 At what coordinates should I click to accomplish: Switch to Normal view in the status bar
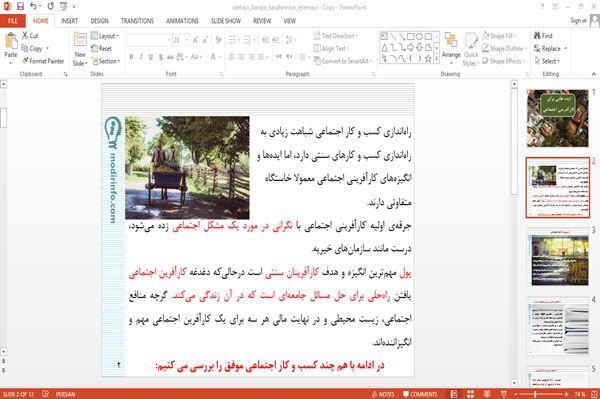coord(454,394)
